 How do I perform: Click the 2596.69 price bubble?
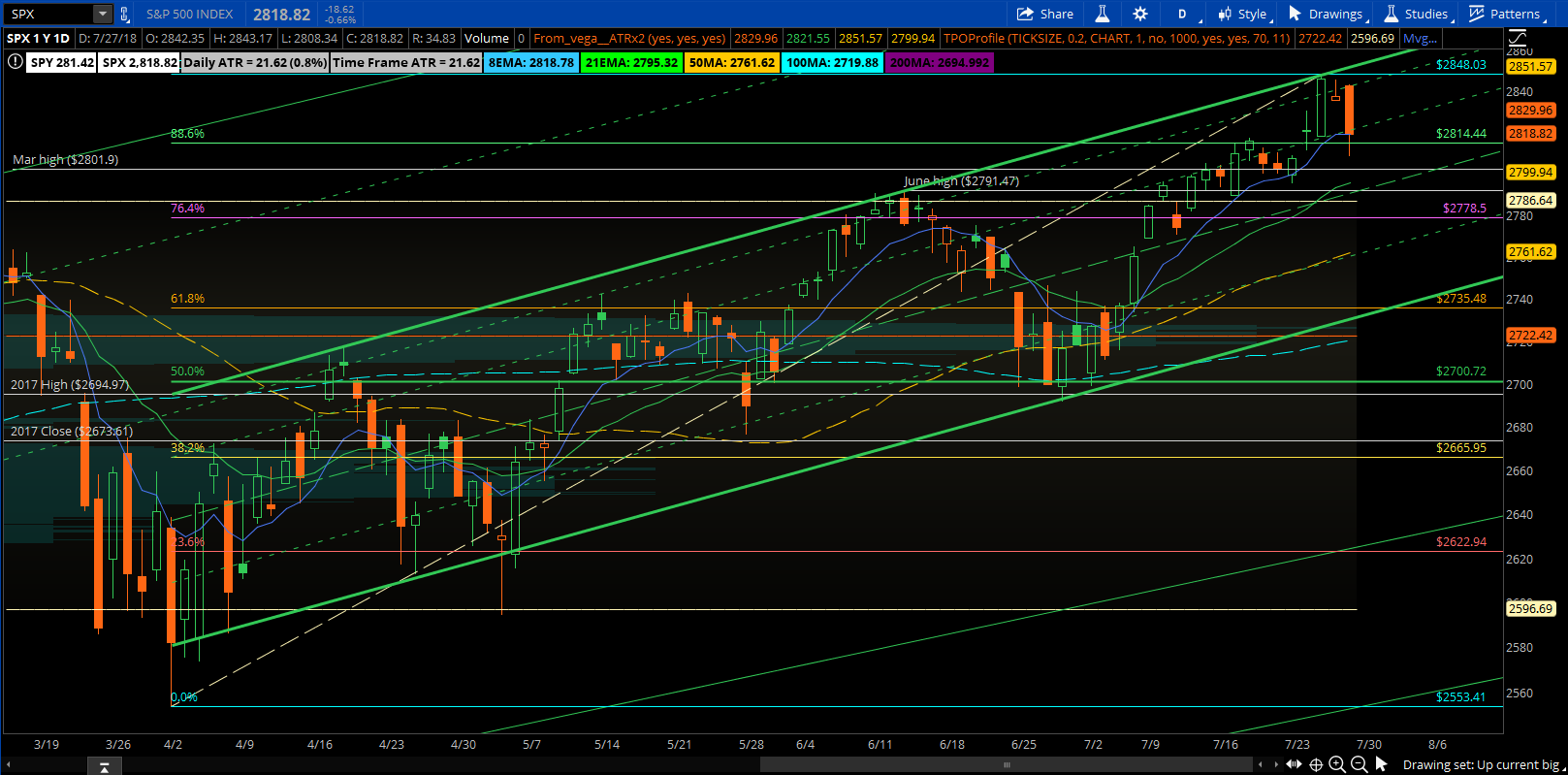click(1530, 609)
